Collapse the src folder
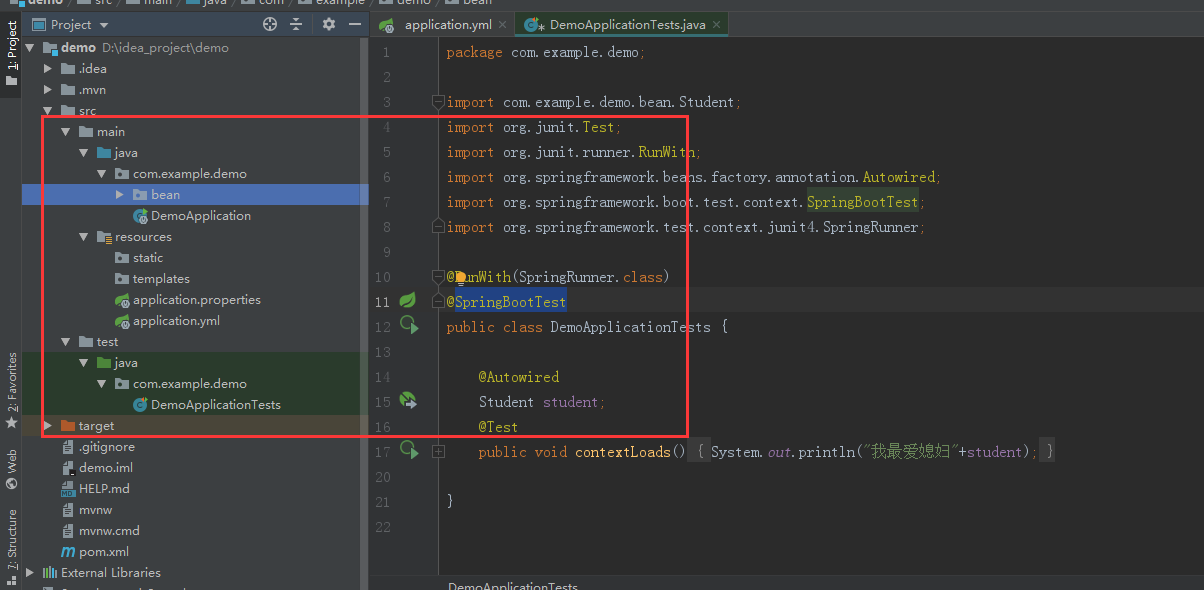Image resolution: width=1204 pixels, height=590 pixels. [x=47, y=110]
